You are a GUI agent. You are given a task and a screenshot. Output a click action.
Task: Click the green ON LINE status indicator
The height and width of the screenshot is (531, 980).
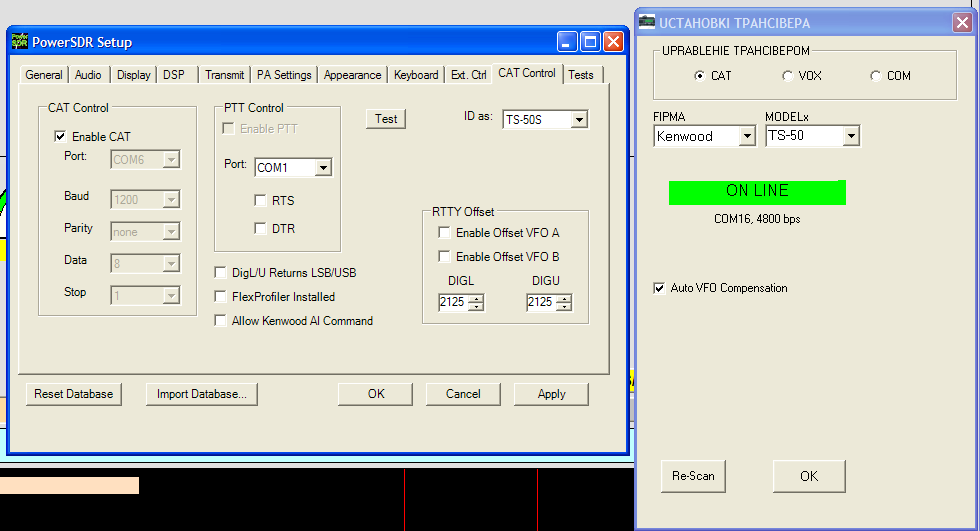click(x=757, y=191)
